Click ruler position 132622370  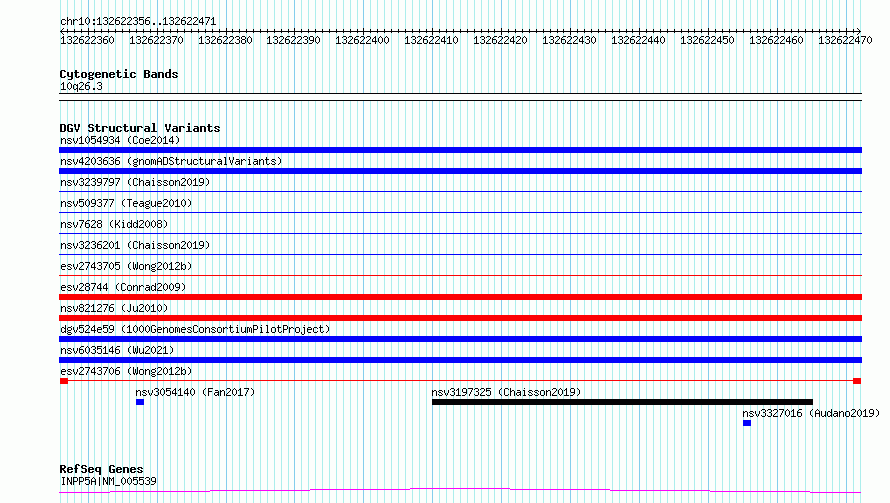coord(156,40)
